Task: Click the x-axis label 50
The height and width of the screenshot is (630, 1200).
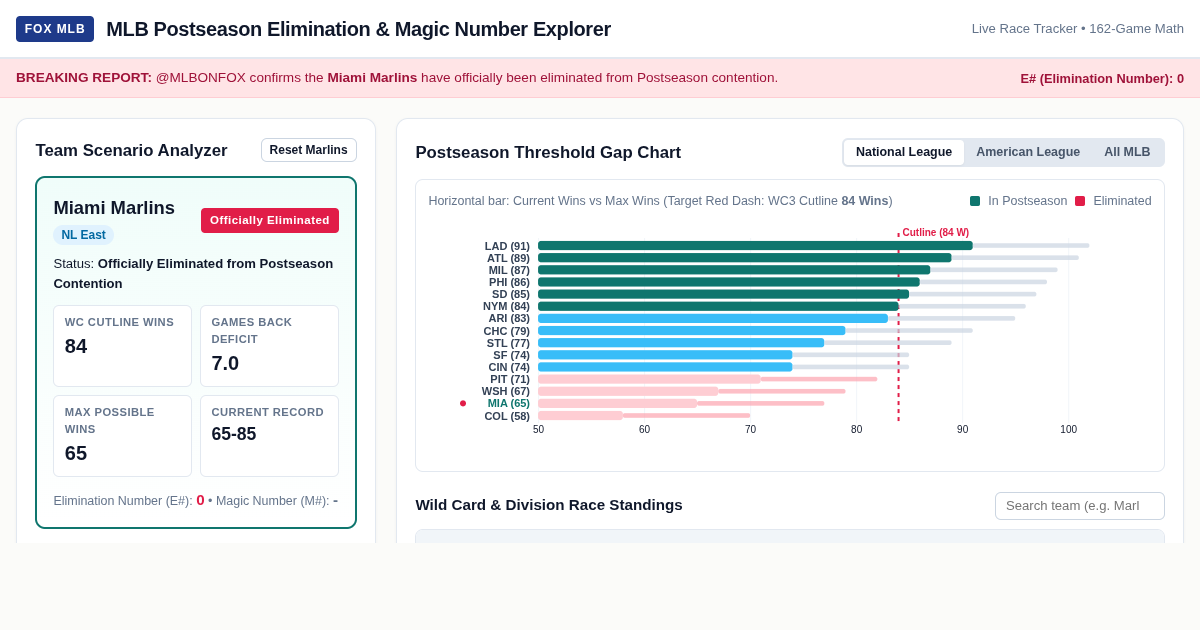Action: click(x=539, y=430)
